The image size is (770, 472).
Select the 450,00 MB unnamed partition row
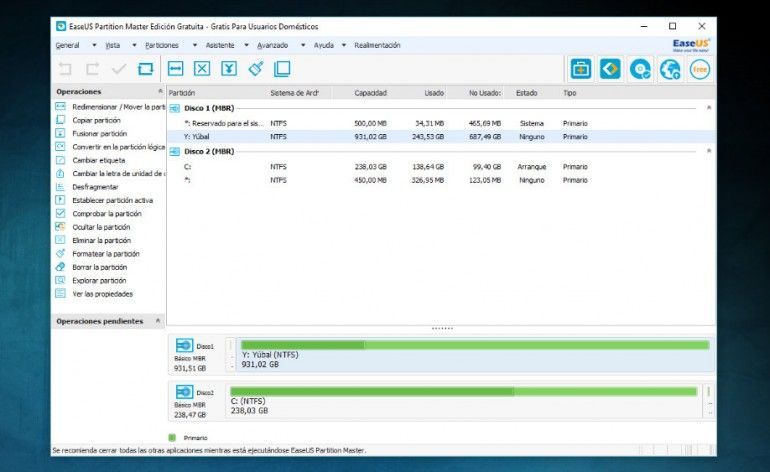pos(440,180)
